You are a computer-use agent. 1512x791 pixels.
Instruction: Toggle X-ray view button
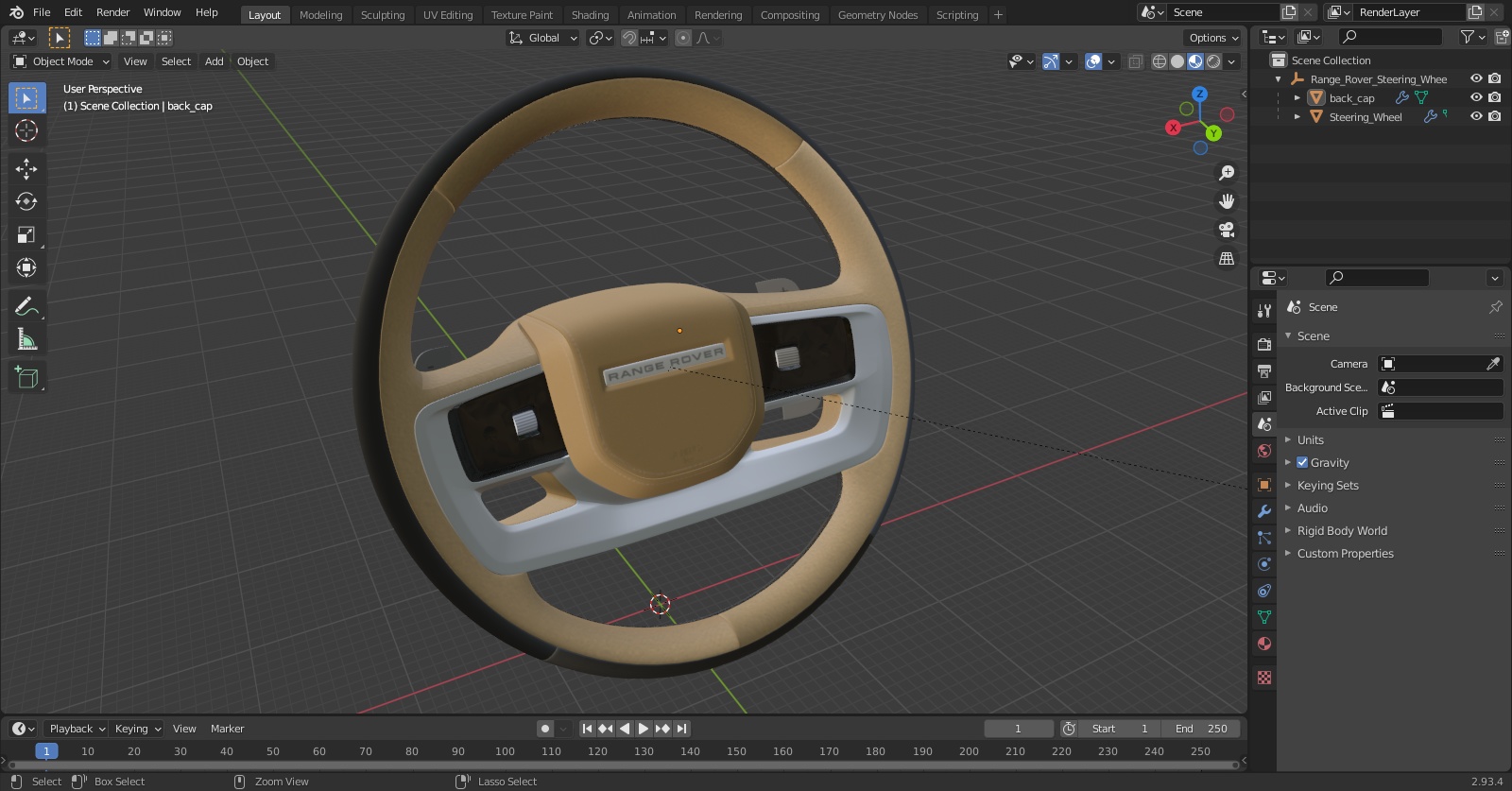pos(1135,61)
